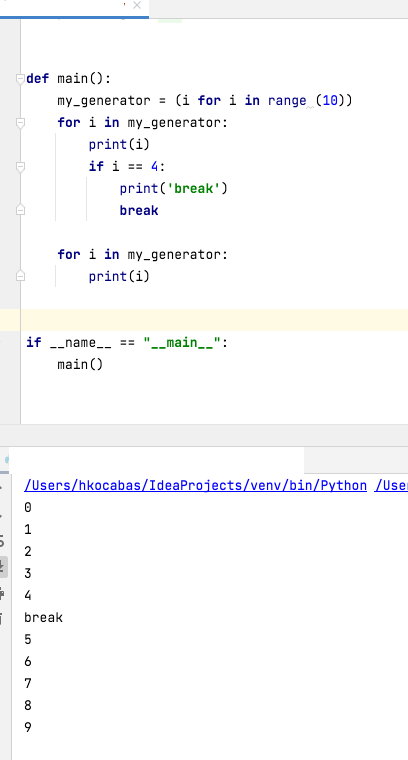Click console output line '0'
Image resolution: width=408 pixels, height=760 pixels.
tap(28, 507)
